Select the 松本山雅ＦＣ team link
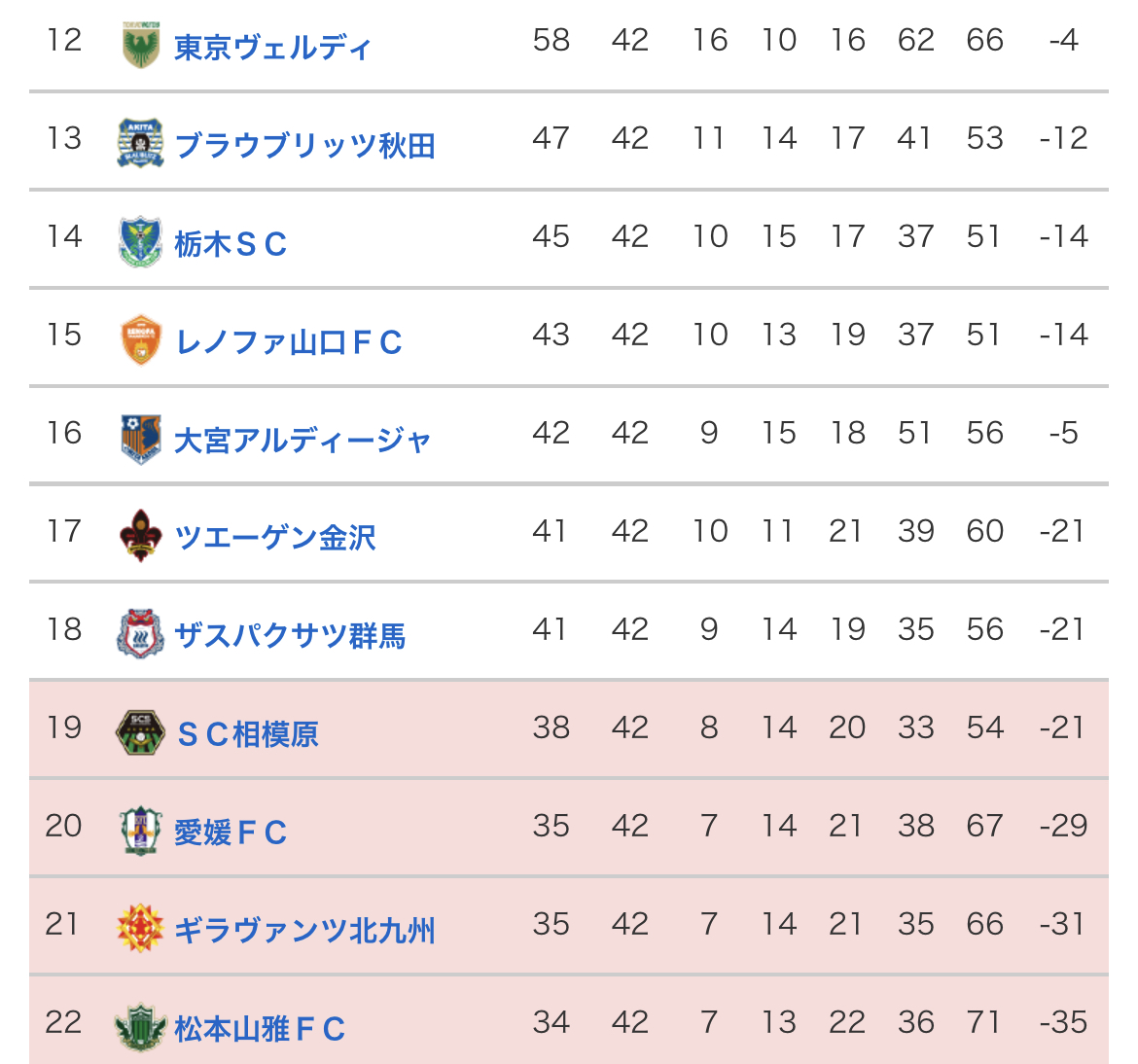This screenshot has width=1138, height=1064. pos(260,1029)
